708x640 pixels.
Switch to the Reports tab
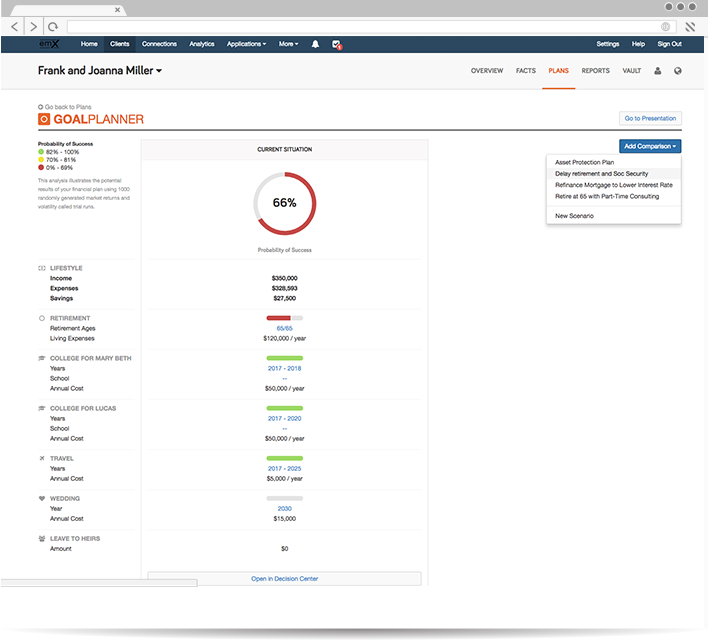(x=596, y=71)
